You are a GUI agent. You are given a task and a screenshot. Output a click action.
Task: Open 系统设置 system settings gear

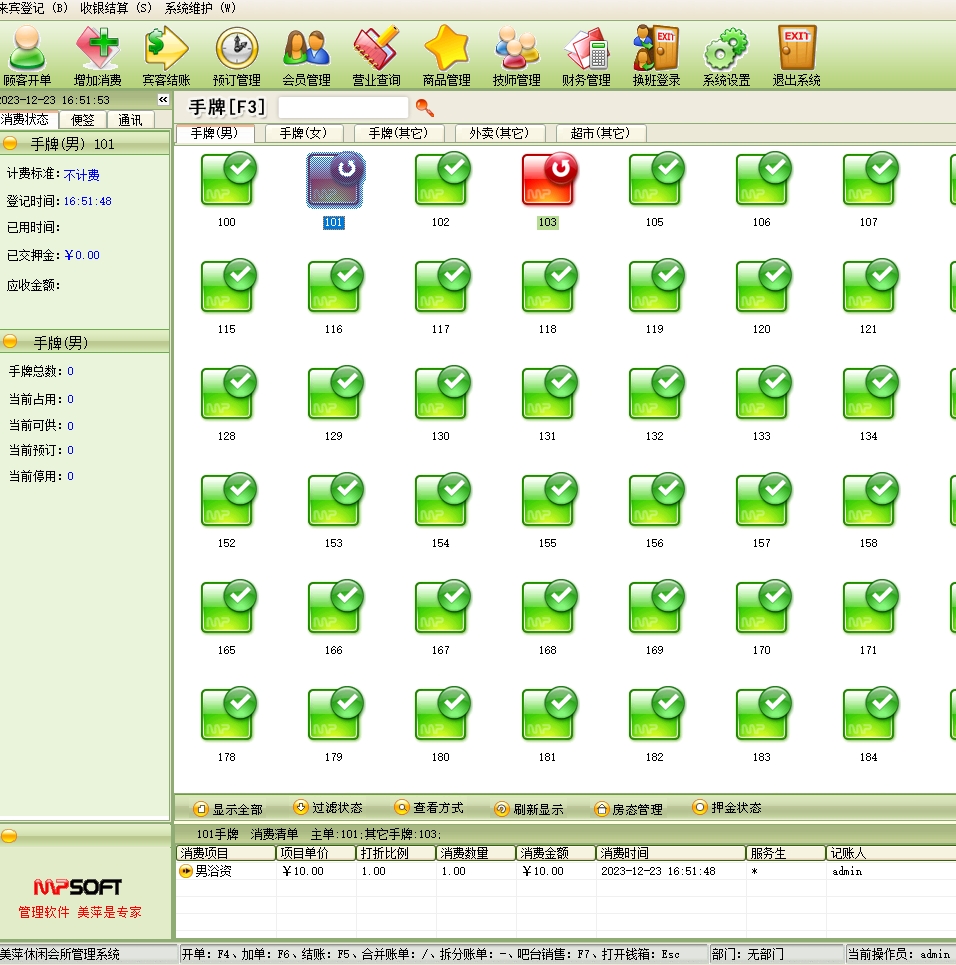click(x=726, y=55)
